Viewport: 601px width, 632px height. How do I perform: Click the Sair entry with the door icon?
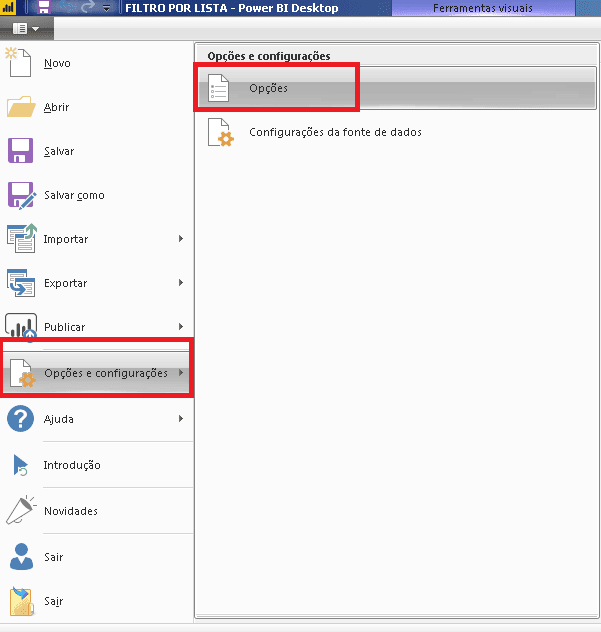[97, 601]
